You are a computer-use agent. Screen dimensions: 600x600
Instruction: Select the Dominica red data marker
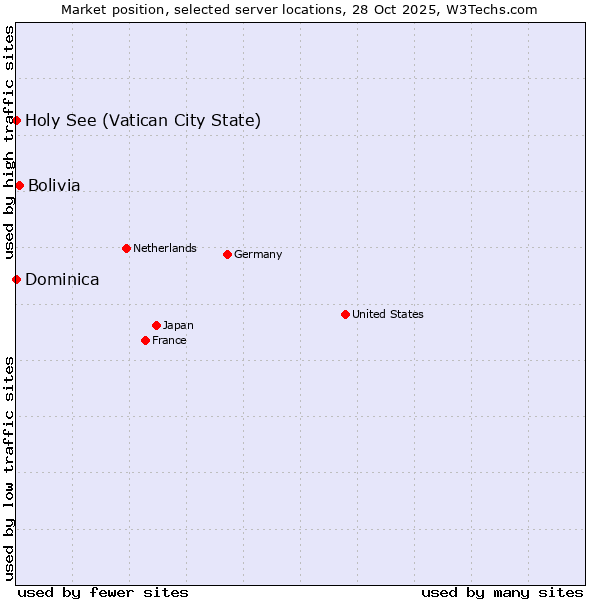point(17,279)
